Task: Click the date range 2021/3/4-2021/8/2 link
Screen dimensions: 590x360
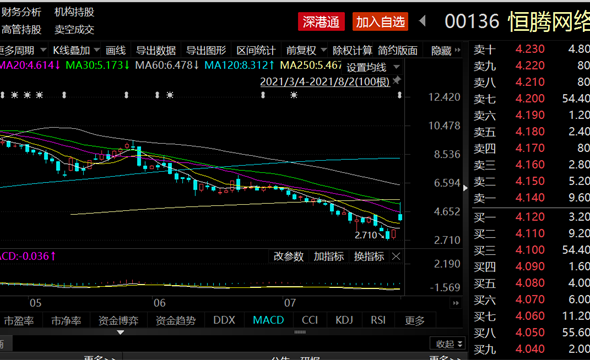Action: pyautogui.click(x=325, y=82)
